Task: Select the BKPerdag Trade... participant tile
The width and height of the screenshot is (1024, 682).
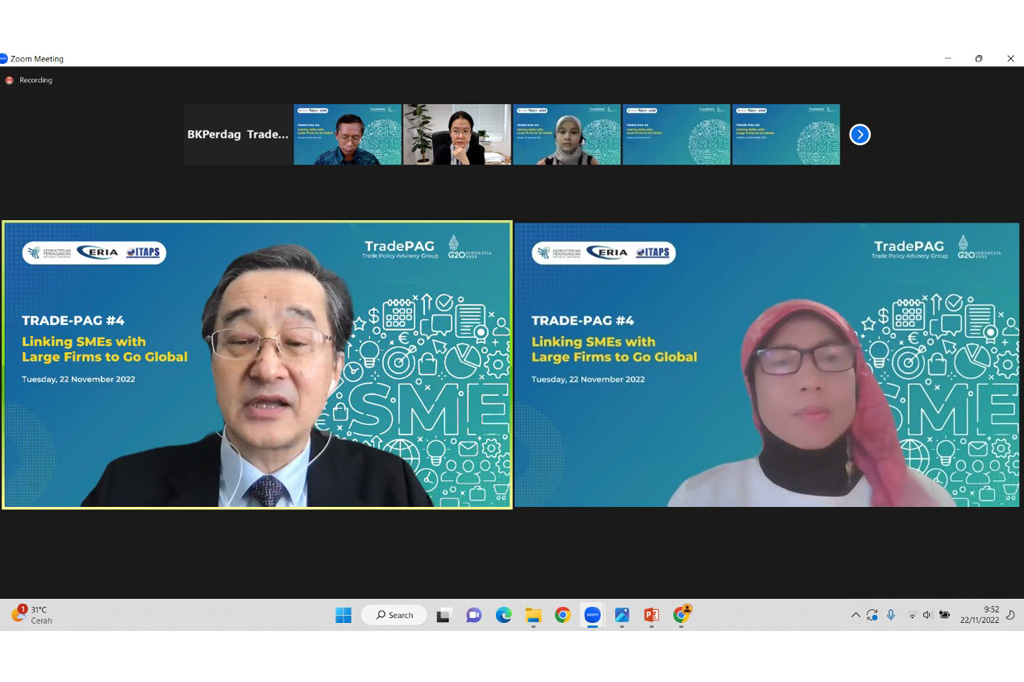Action: pos(238,135)
